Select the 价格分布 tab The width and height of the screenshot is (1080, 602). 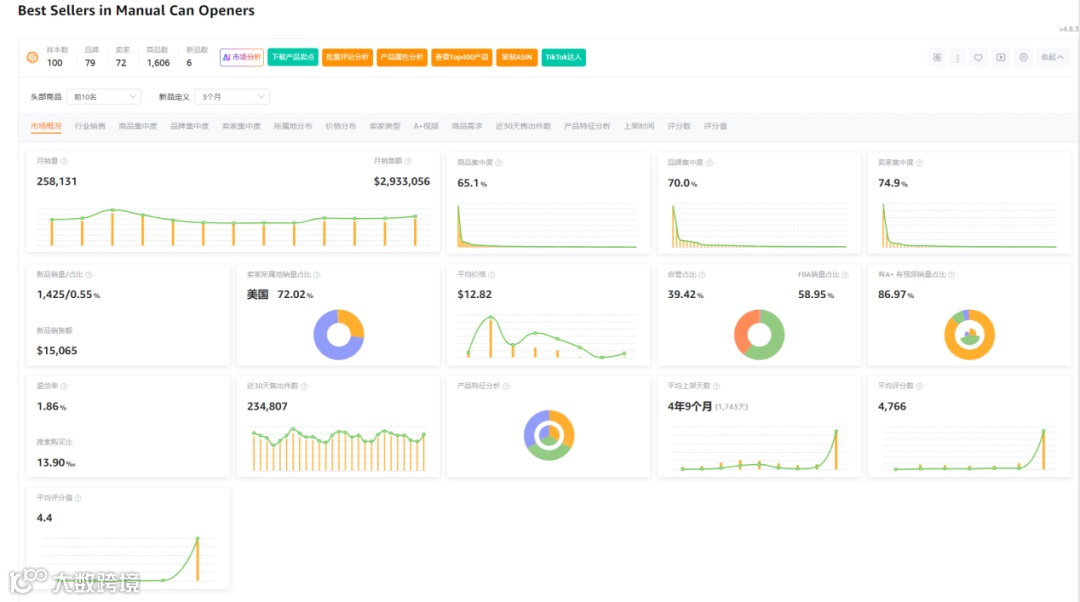(341, 126)
